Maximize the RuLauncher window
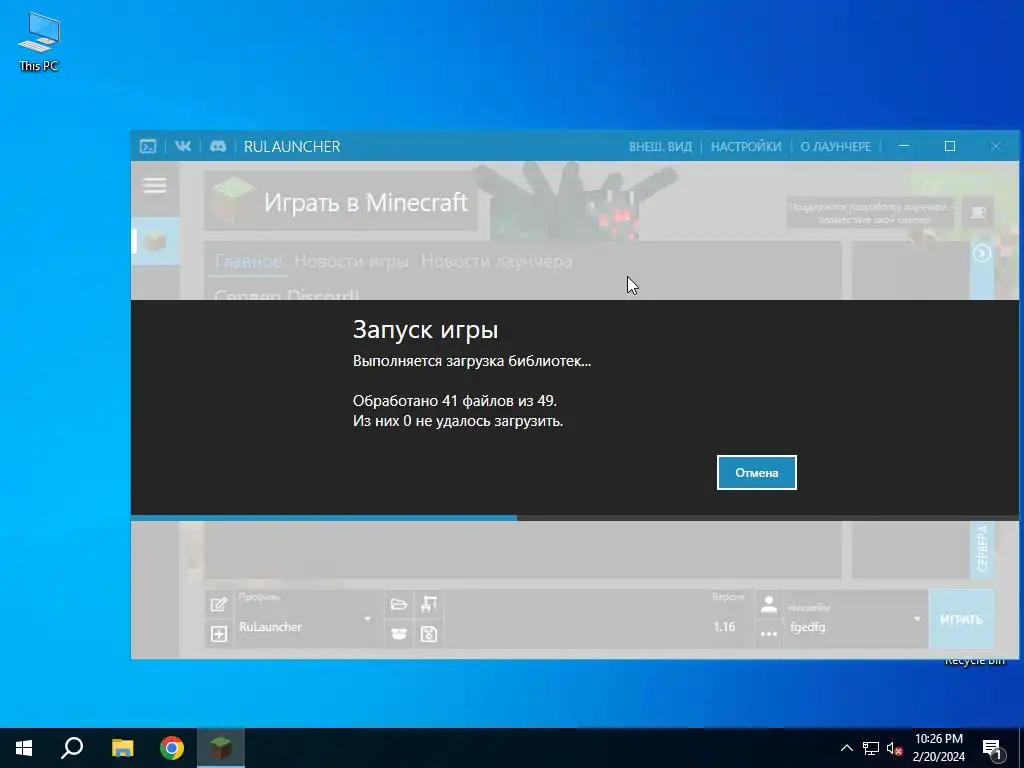This screenshot has width=1024, height=768. click(x=950, y=146)
